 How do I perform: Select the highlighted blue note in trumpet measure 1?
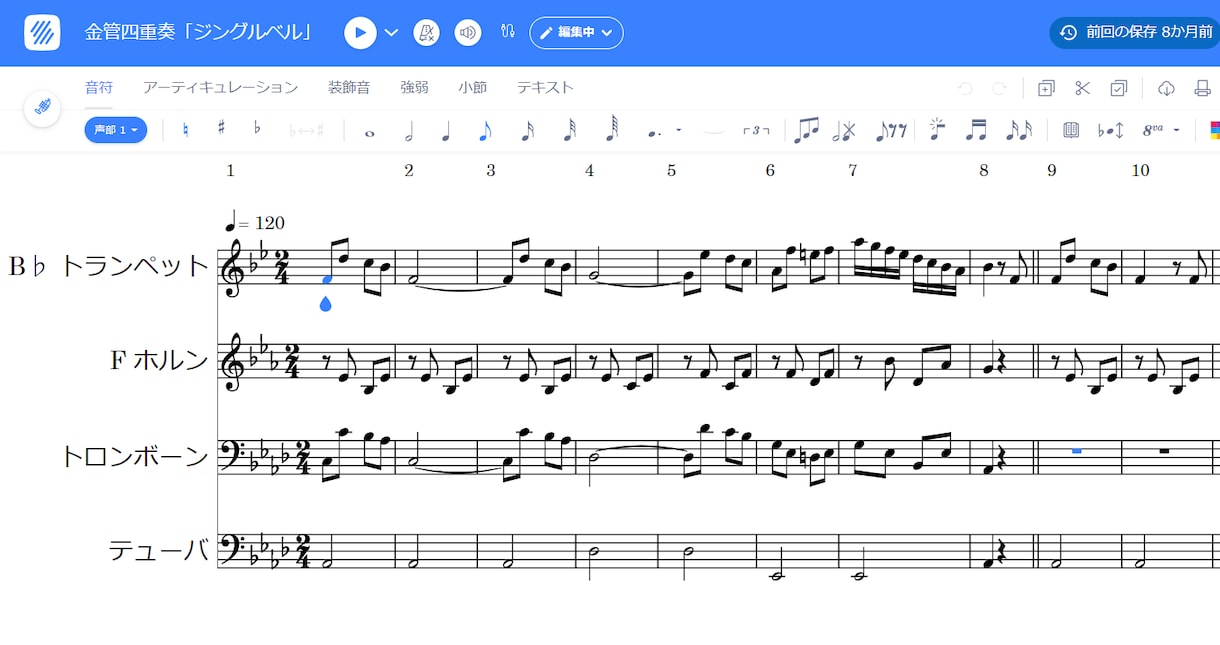[x=327, y=279]
